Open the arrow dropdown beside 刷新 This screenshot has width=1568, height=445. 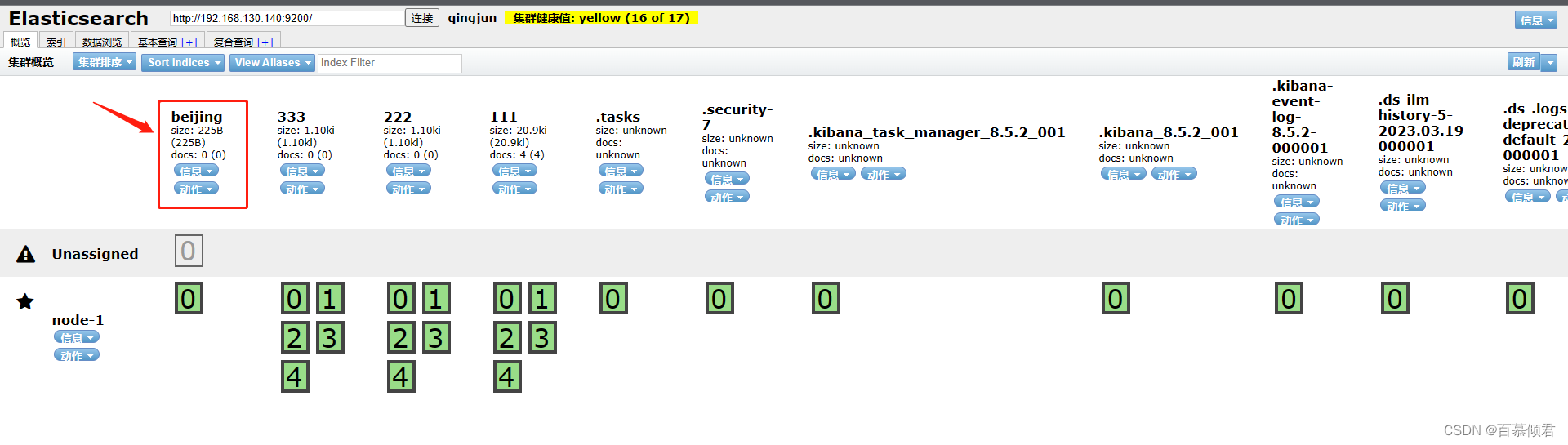[x=1550, y=62]
